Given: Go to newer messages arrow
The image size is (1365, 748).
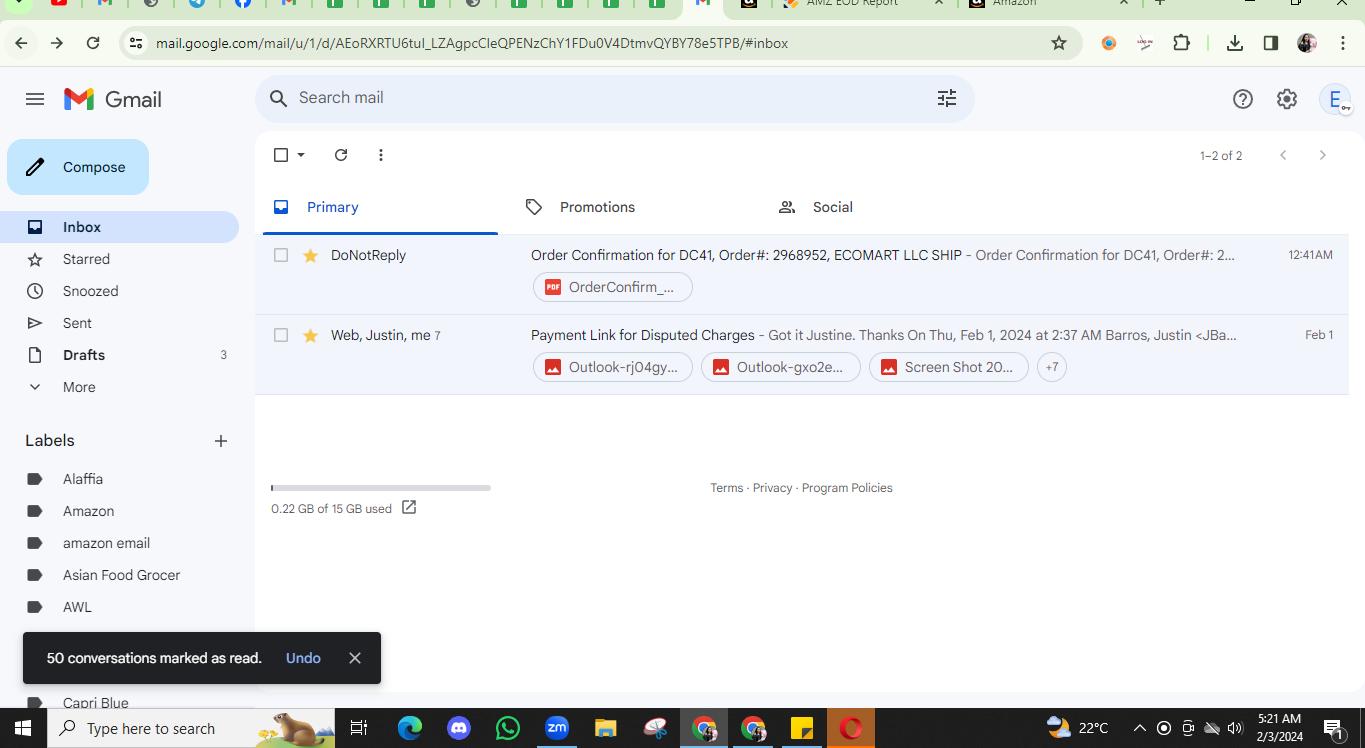Looking at the screenshot, I should (x=1283, y=155).
